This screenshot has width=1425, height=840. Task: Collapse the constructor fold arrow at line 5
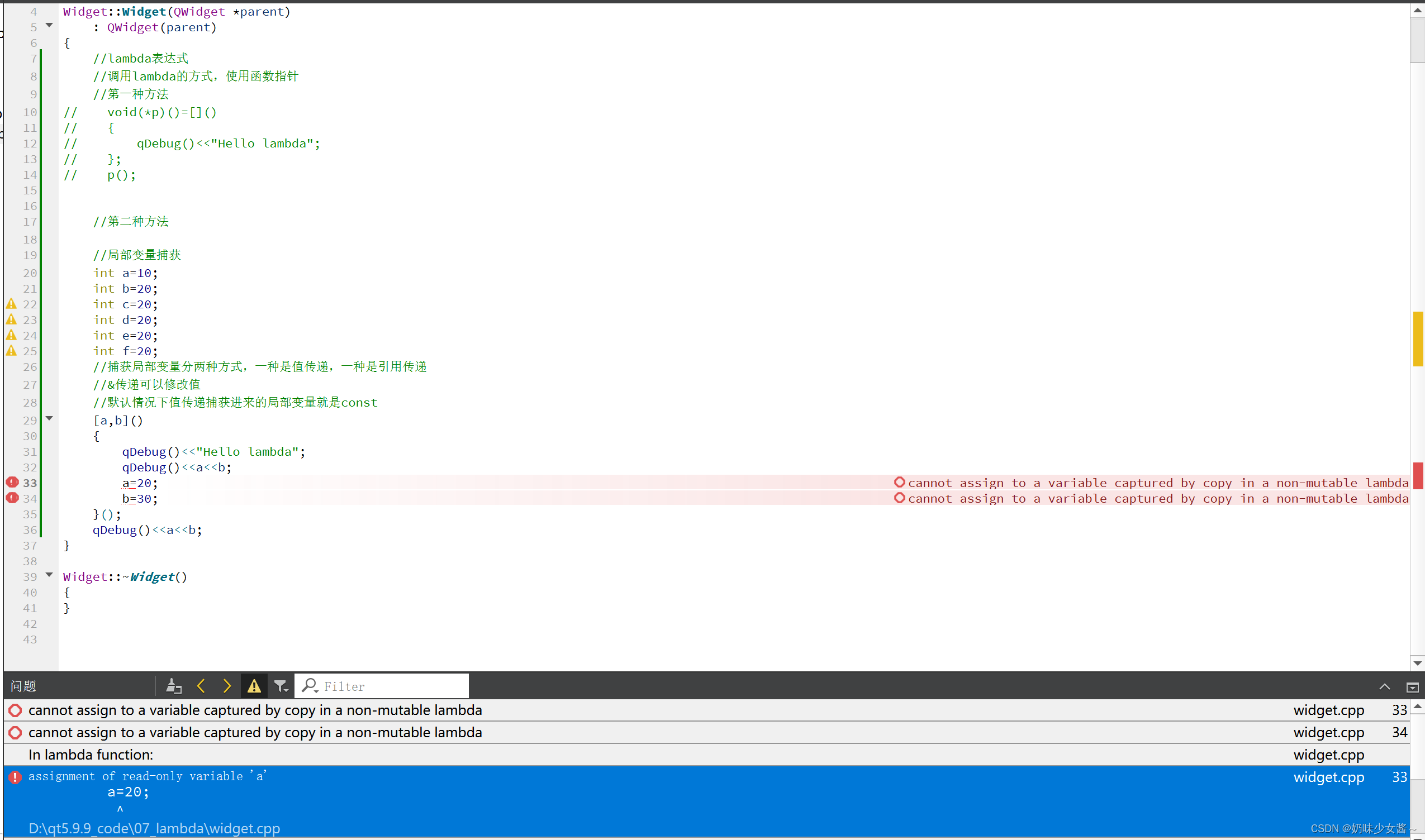49,26
